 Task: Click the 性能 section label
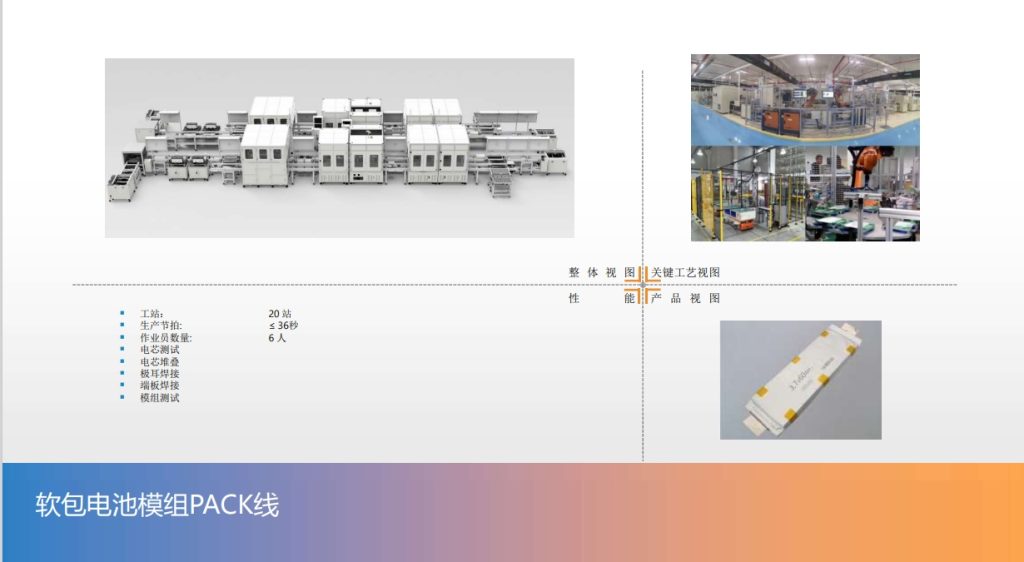pos(601,298)
